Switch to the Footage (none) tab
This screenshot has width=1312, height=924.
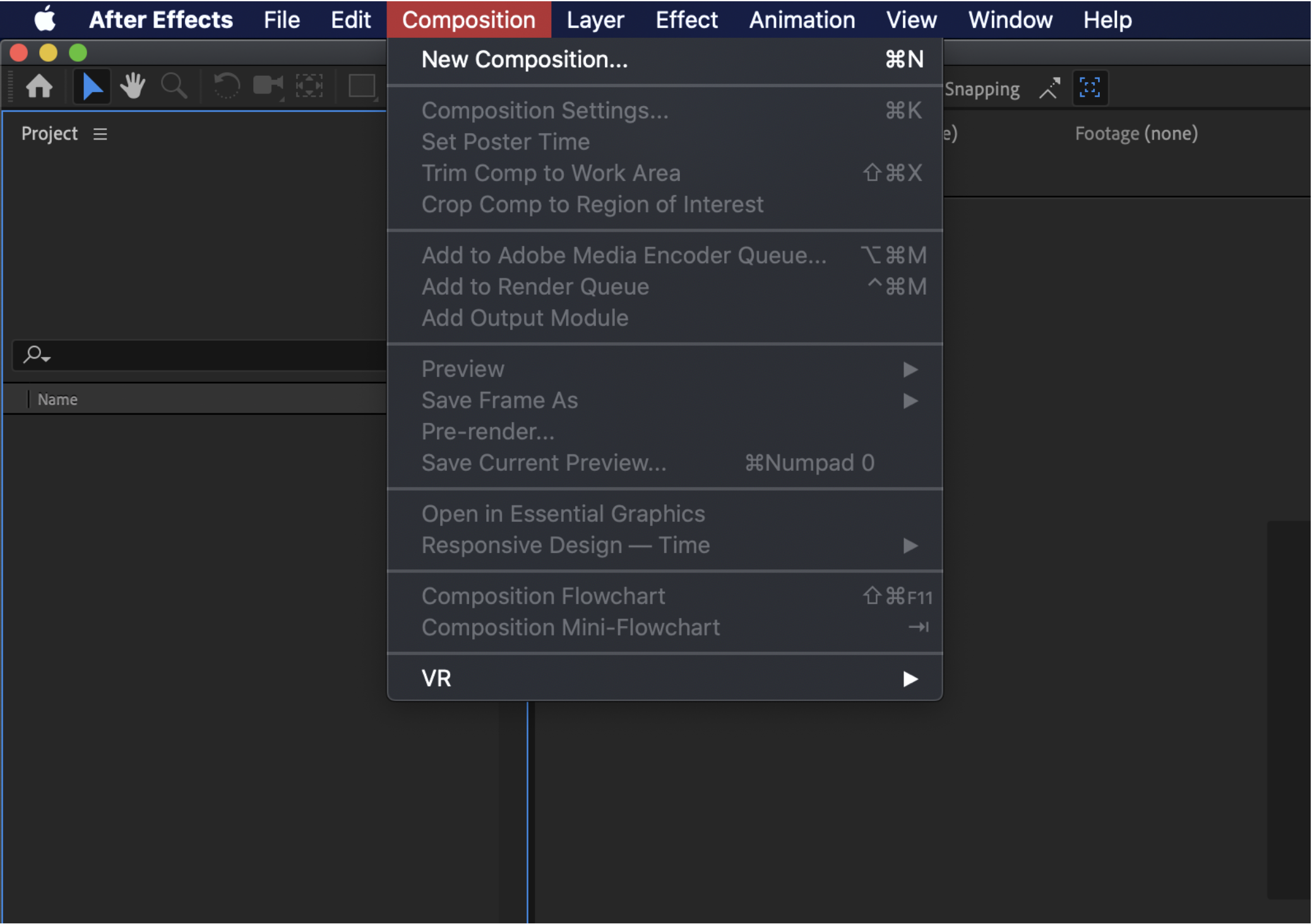point(1136,134)
